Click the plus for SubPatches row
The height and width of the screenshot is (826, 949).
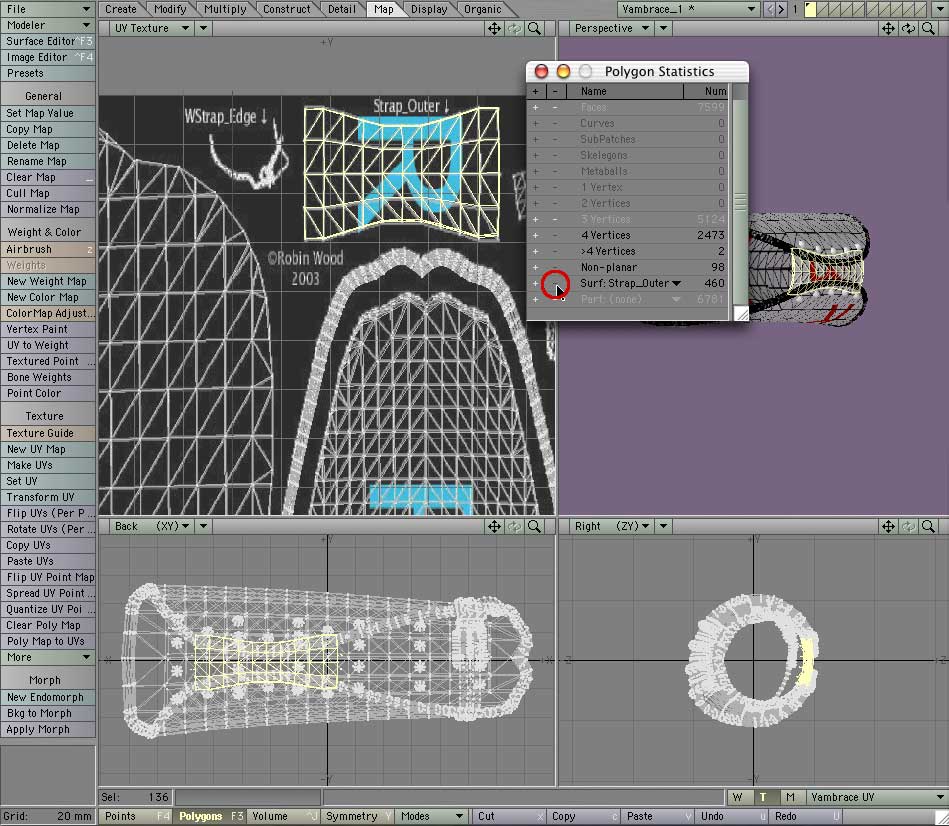(x=535, y=139)
